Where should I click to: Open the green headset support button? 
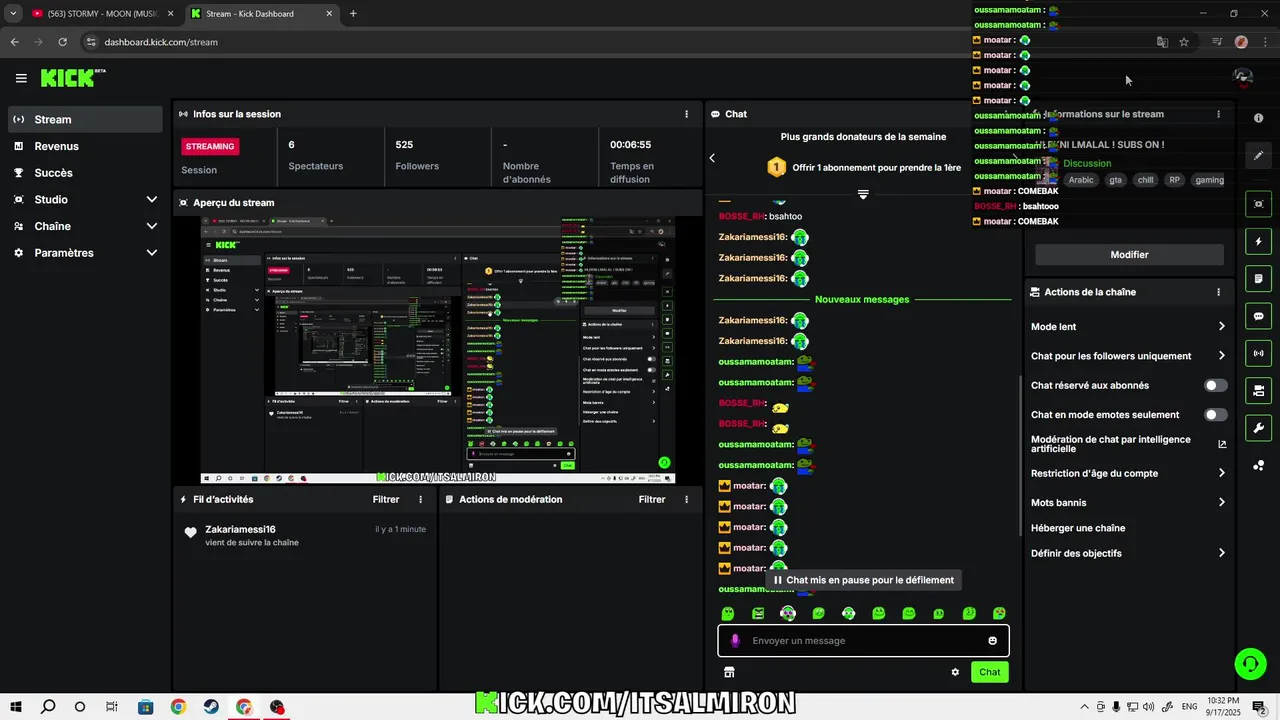[x=1249, y=662]
